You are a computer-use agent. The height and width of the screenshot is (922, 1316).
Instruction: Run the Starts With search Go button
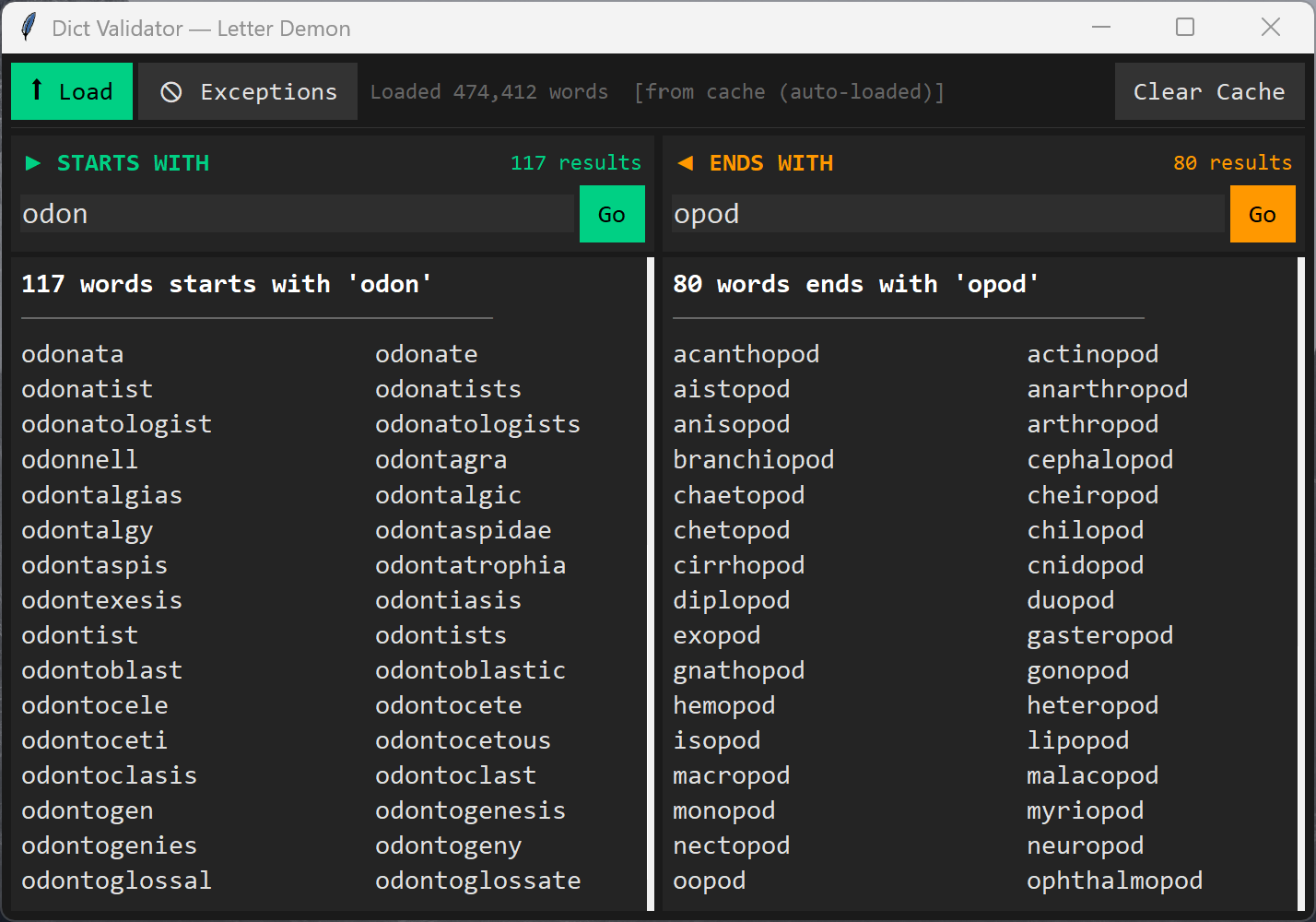(612, 214)
